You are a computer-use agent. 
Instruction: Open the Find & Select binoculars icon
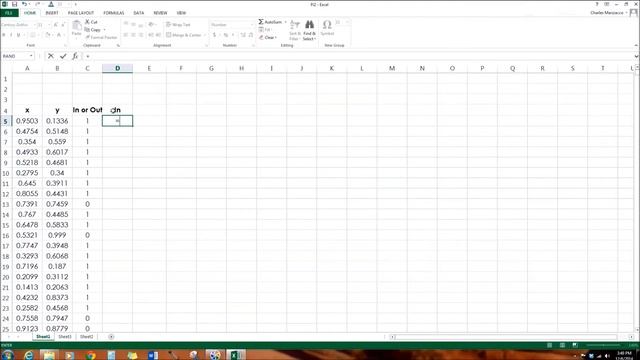coord(309,25)
